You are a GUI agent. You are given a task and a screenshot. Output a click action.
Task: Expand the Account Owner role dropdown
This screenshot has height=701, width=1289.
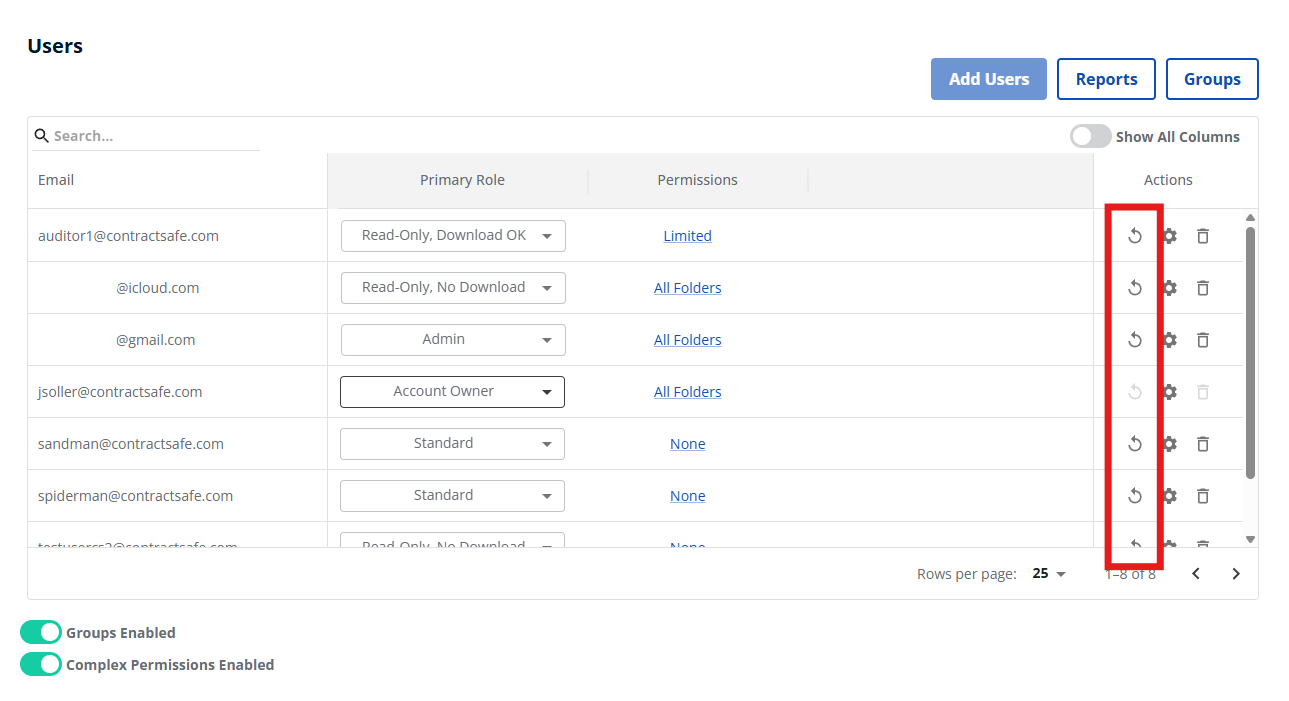[x=452, y=392]
